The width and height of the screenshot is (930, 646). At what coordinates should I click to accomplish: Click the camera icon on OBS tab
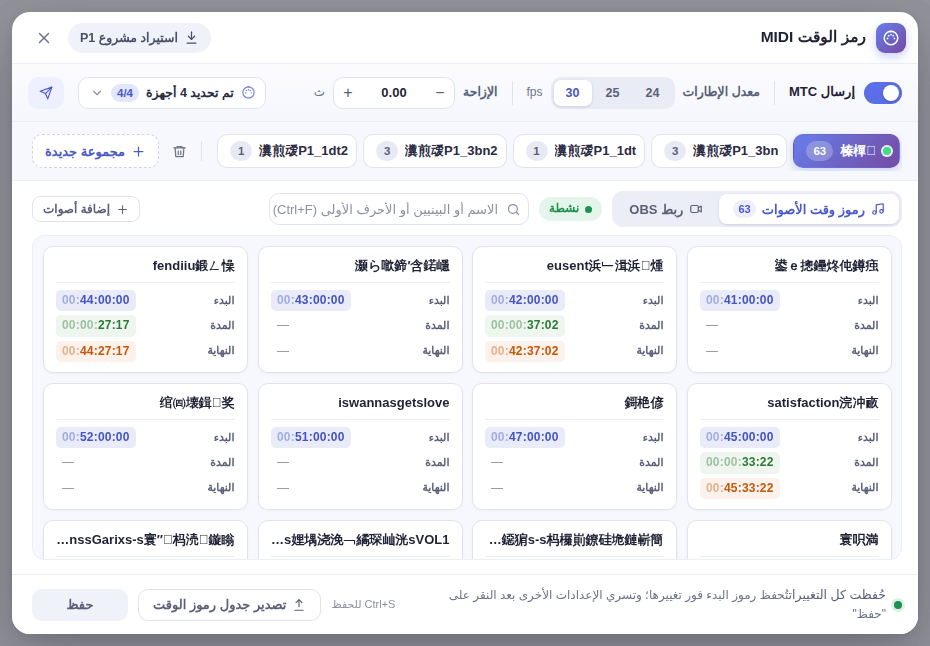coord(696,209)
